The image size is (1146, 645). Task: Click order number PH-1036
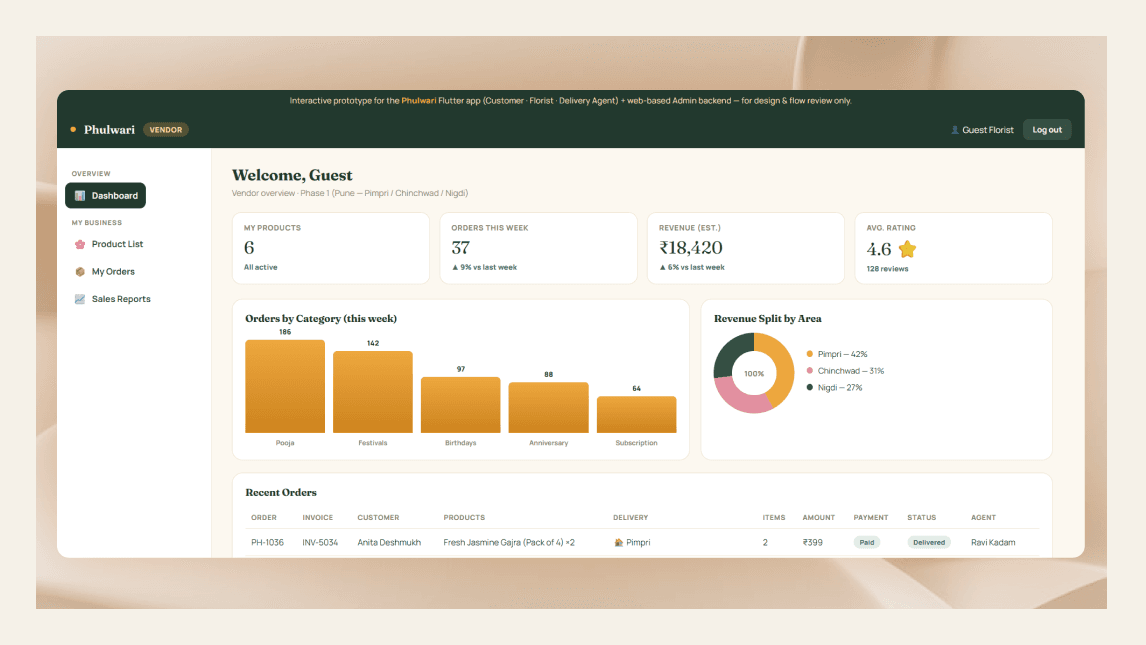[267, 543]
